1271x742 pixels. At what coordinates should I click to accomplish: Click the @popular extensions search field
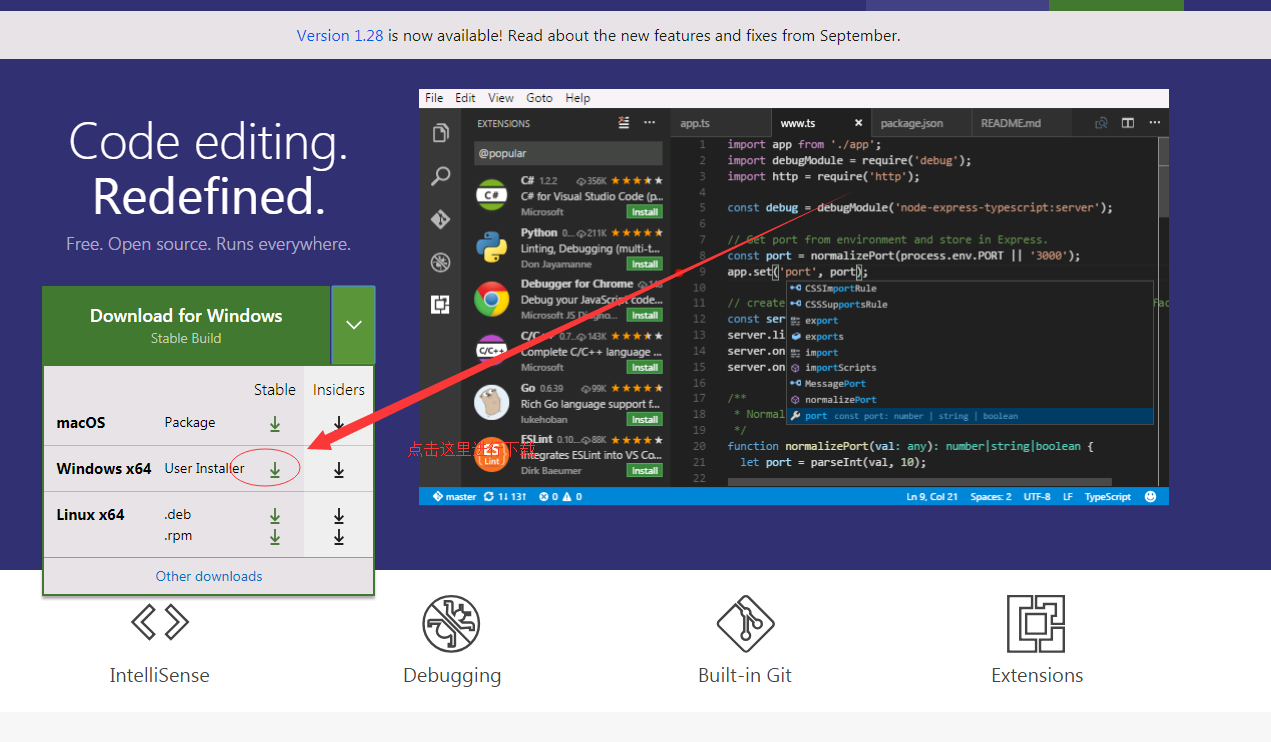[x=568, y=154]
